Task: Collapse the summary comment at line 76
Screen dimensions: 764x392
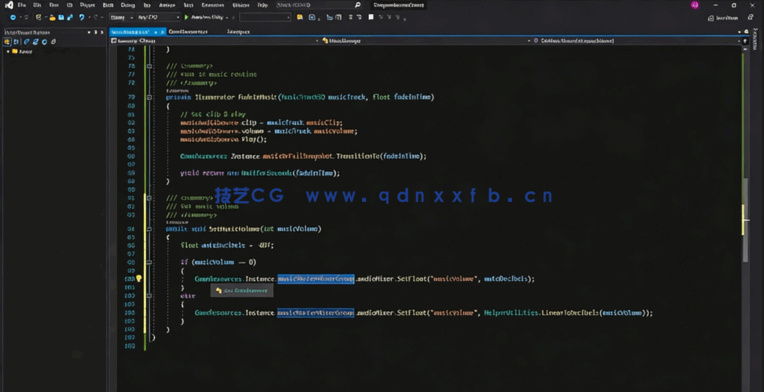Action: (149, 66)
